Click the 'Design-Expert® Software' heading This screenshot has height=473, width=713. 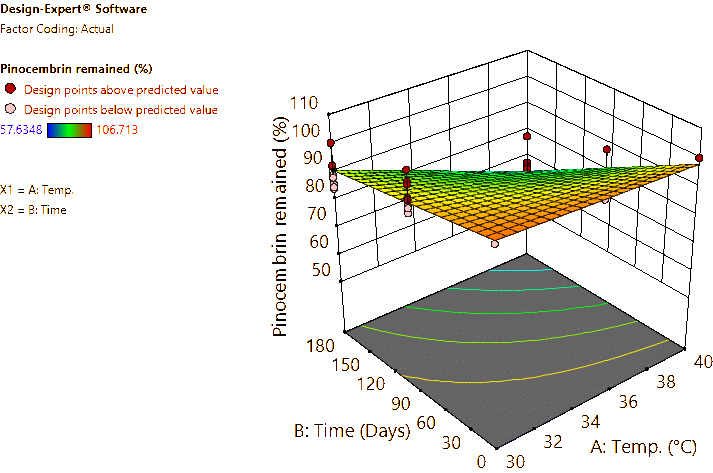click(73, 9)
